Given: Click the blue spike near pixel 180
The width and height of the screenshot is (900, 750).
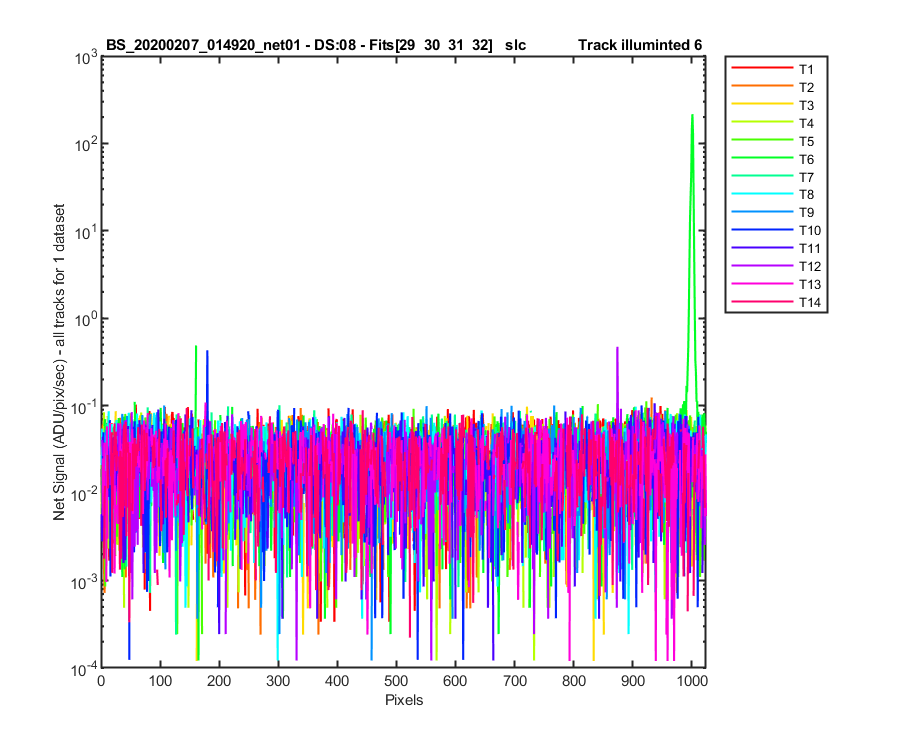Looking at the screenshot, I should point(207,379).
